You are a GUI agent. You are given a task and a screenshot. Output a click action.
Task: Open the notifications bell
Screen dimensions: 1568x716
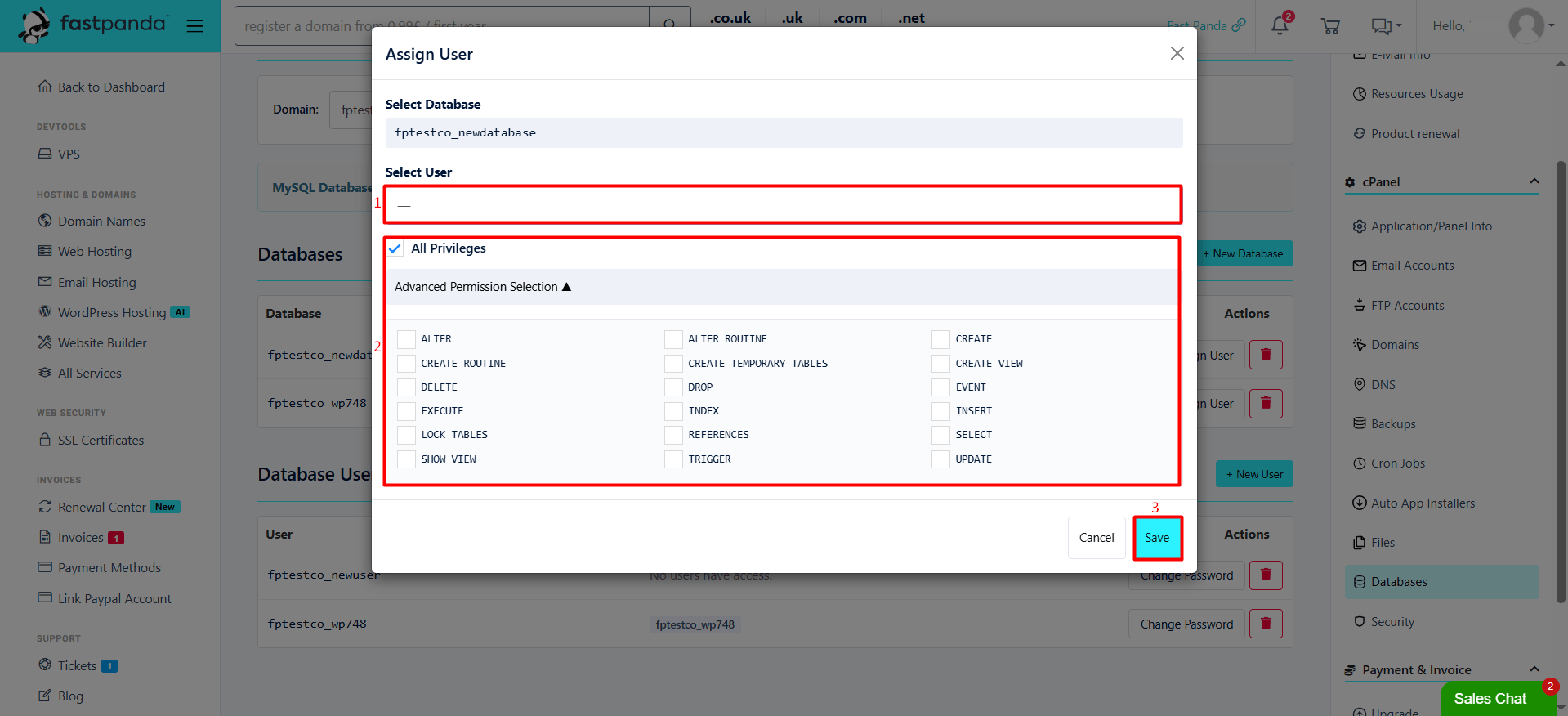coord(1280,25)
